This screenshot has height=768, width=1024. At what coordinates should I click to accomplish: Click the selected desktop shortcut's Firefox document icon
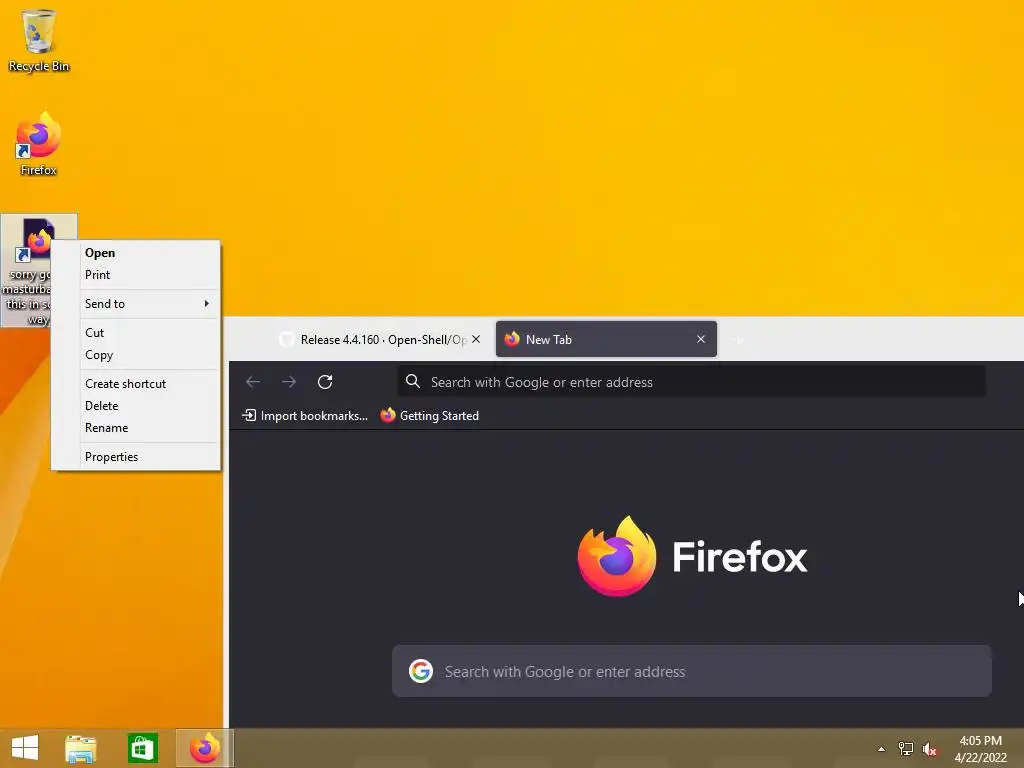tap(37, 240)
